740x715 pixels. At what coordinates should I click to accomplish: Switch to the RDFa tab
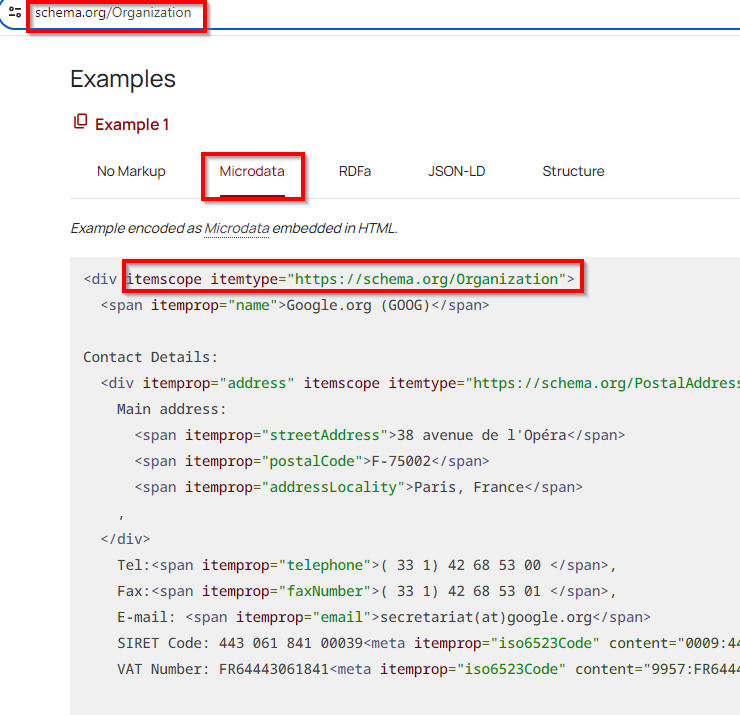[355, 171]
